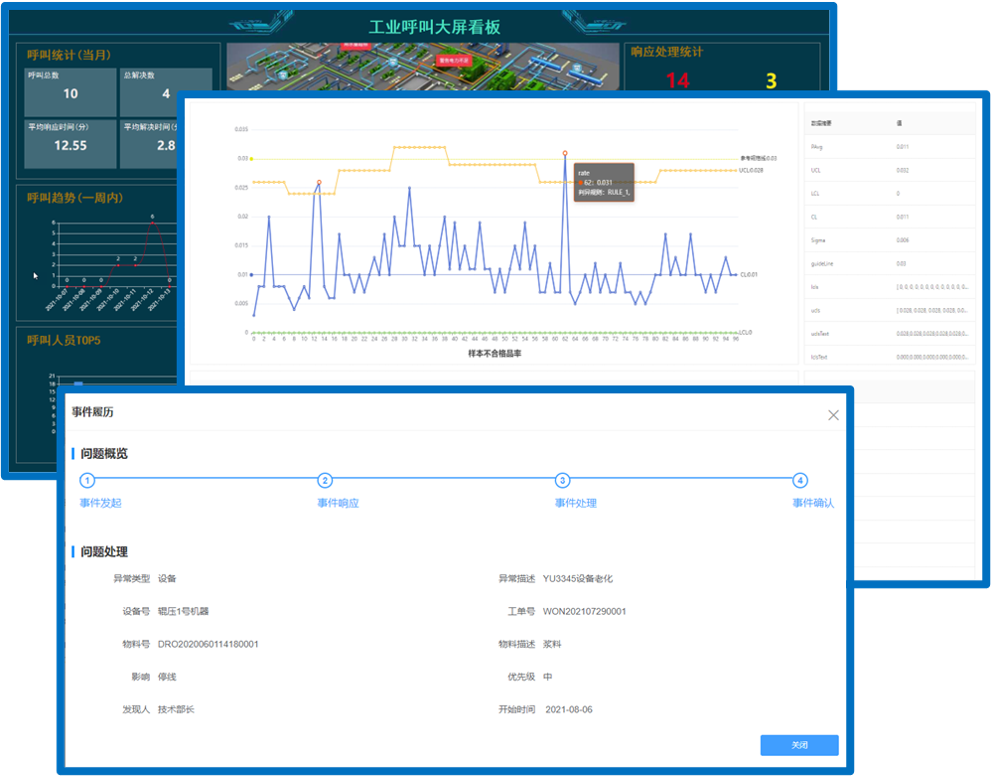991x776 pixels.
Task: Select step 4 circle 事件确认
Action: pos(800,481)
